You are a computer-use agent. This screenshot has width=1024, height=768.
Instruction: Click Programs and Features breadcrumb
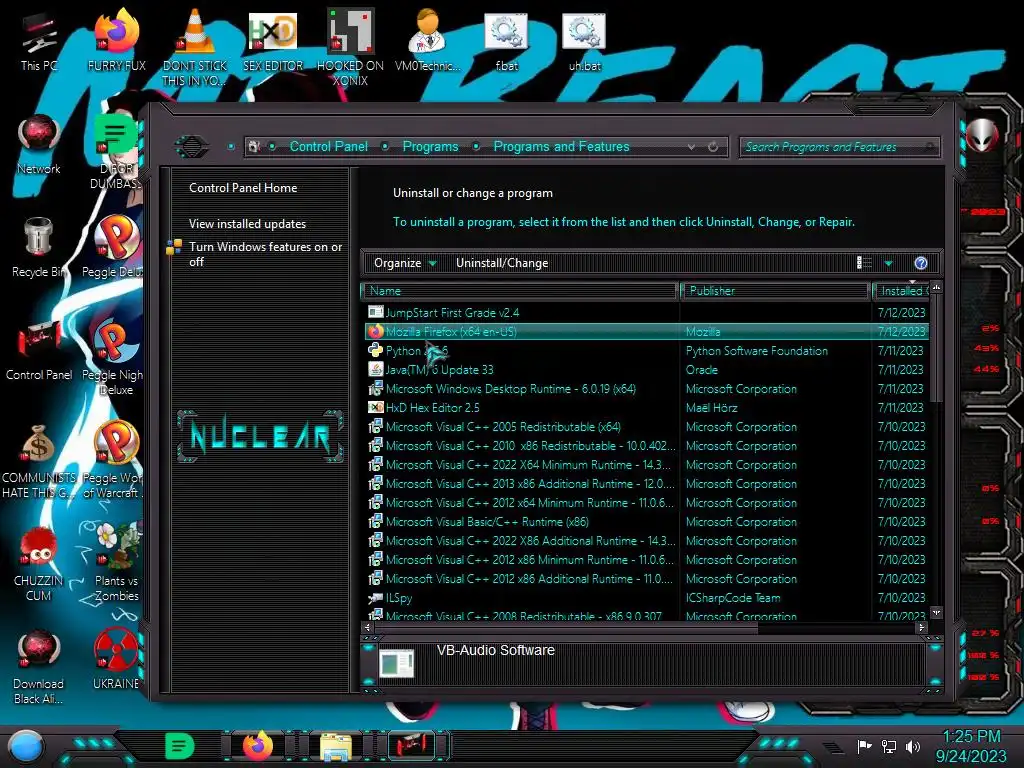(561, 146)
